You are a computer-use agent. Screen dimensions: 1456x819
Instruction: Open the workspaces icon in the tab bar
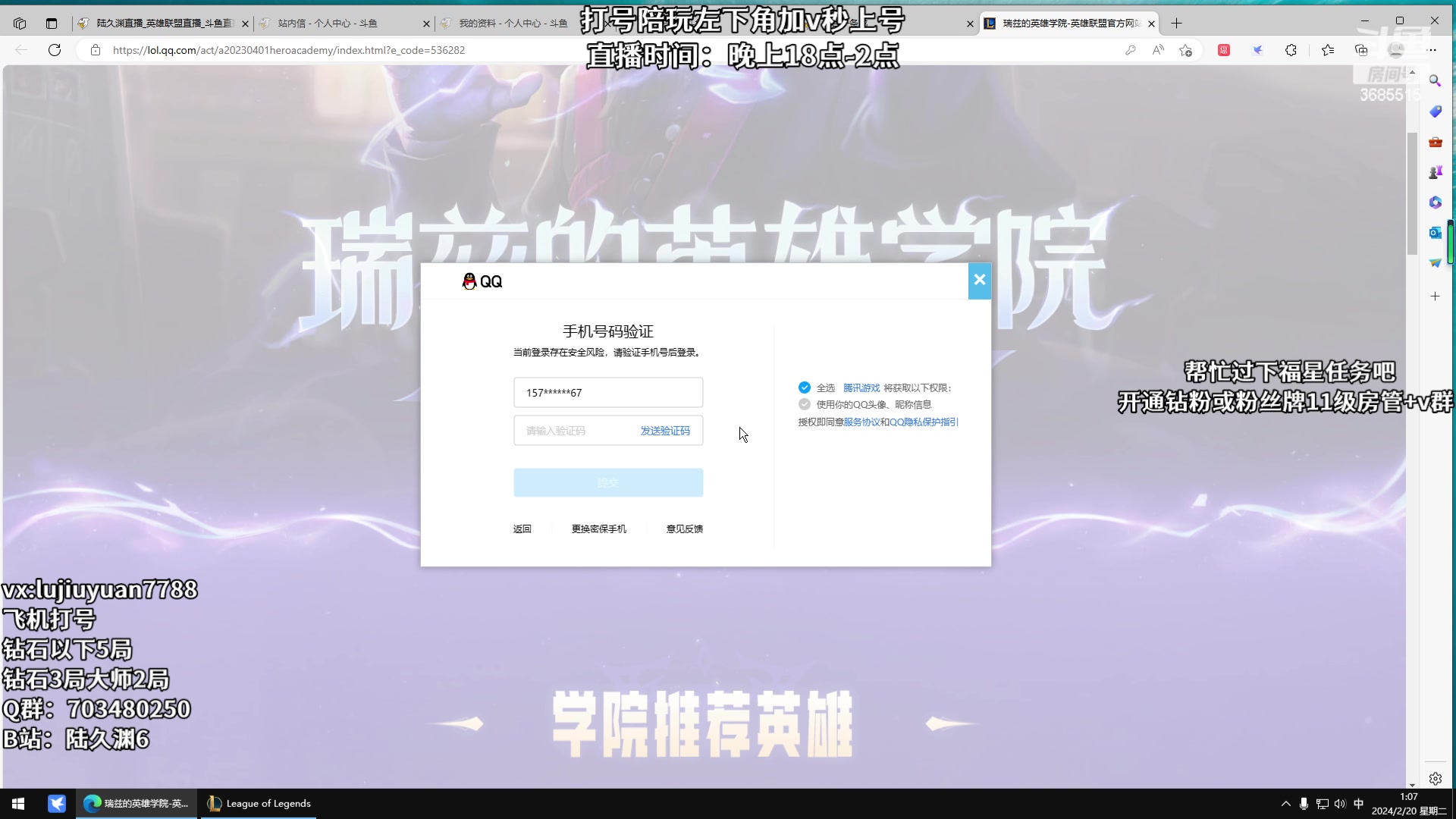(20, 24)
